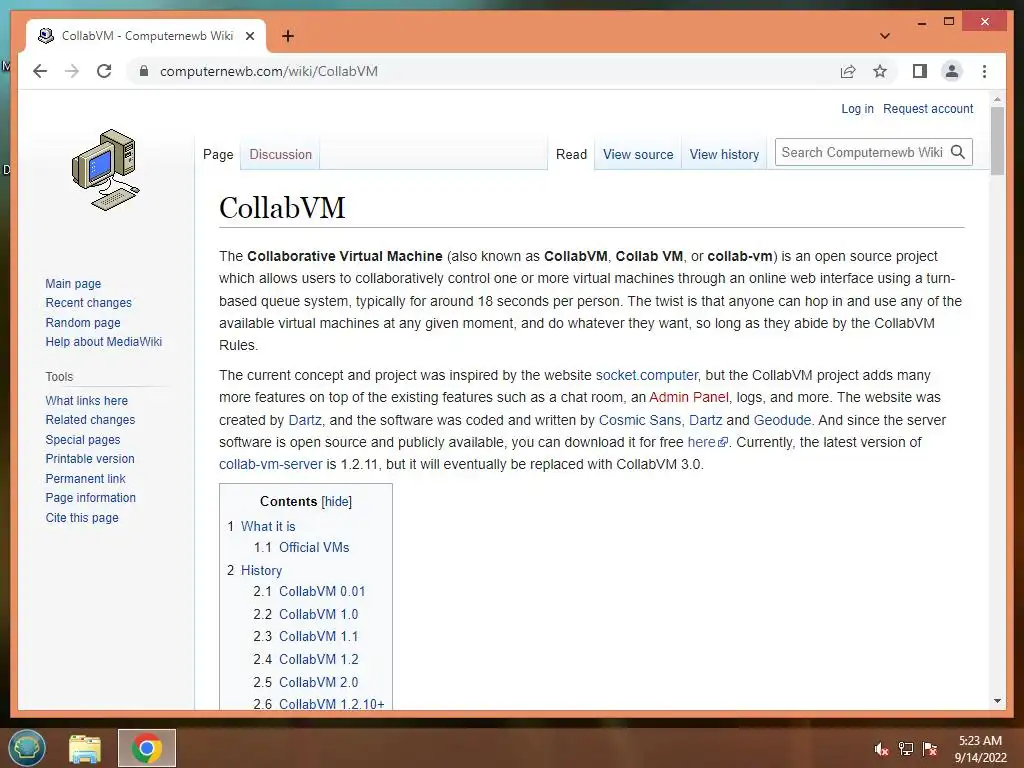Open Related changes link

click(90, 419)
